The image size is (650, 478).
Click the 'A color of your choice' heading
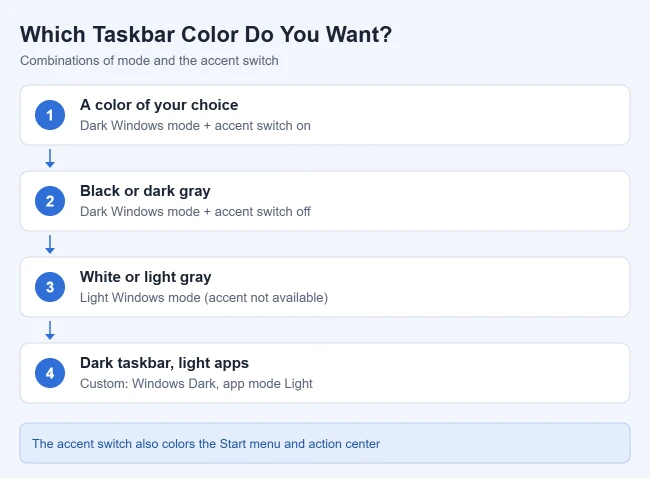pos(159,105)
